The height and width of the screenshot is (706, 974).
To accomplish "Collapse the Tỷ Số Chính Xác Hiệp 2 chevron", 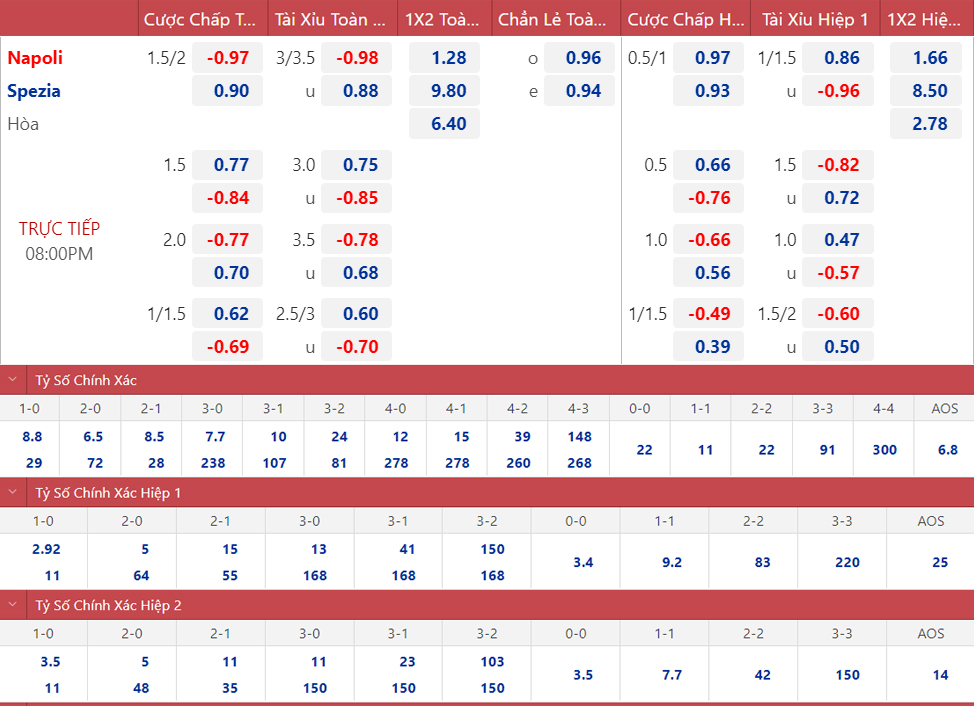I will 12,605.
